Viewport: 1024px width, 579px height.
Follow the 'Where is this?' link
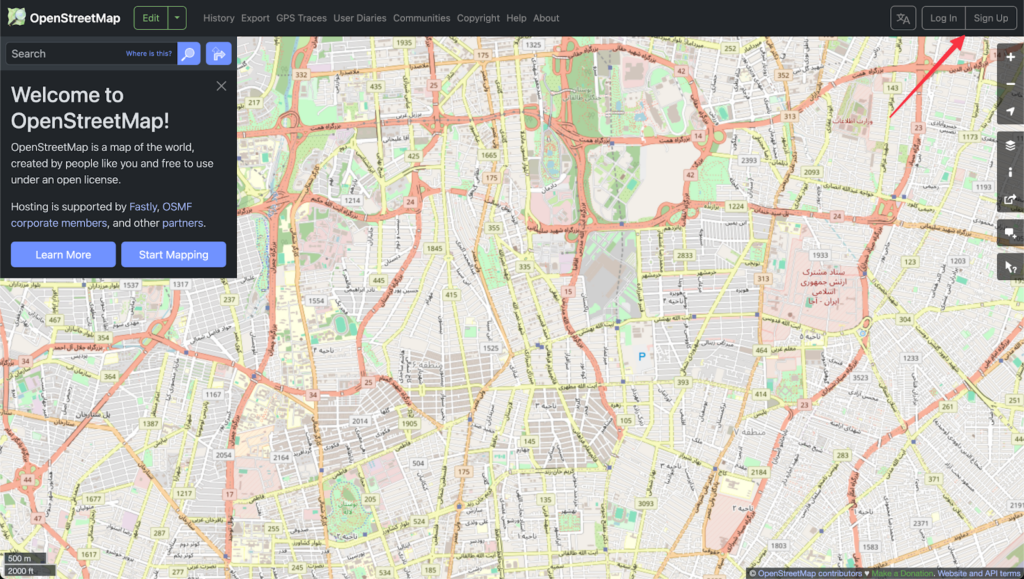148,54
